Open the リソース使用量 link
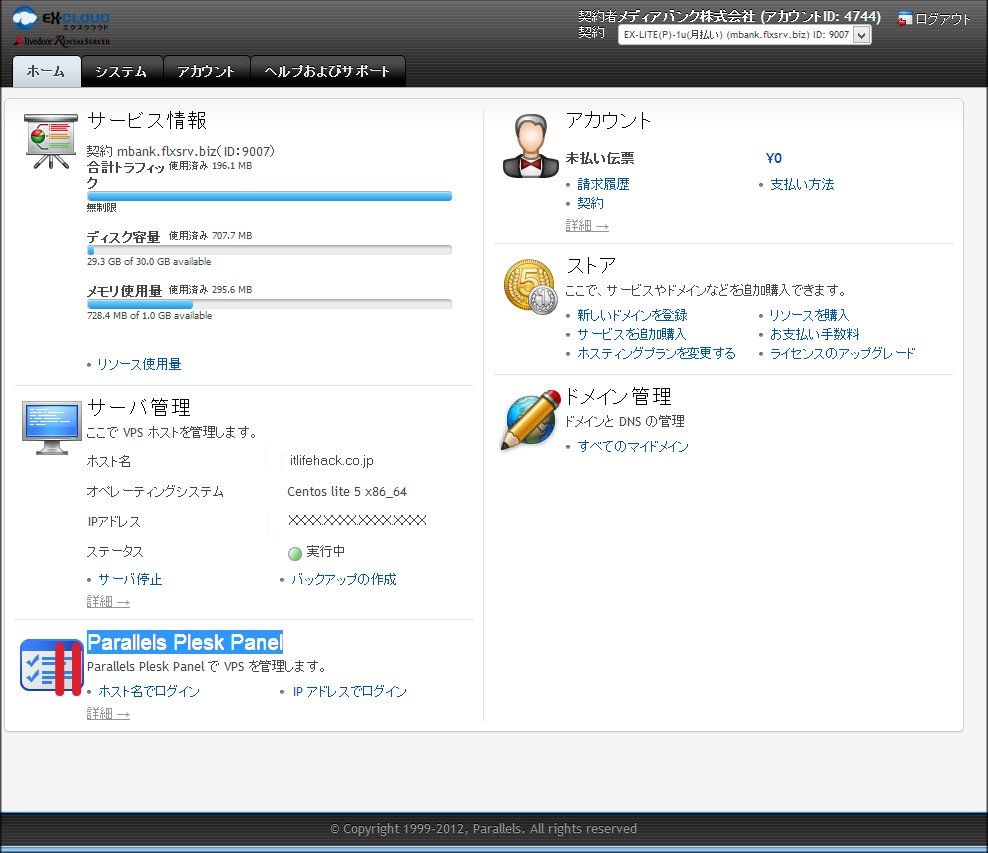This screenshot has width=988, height=853. coord(139,364)
